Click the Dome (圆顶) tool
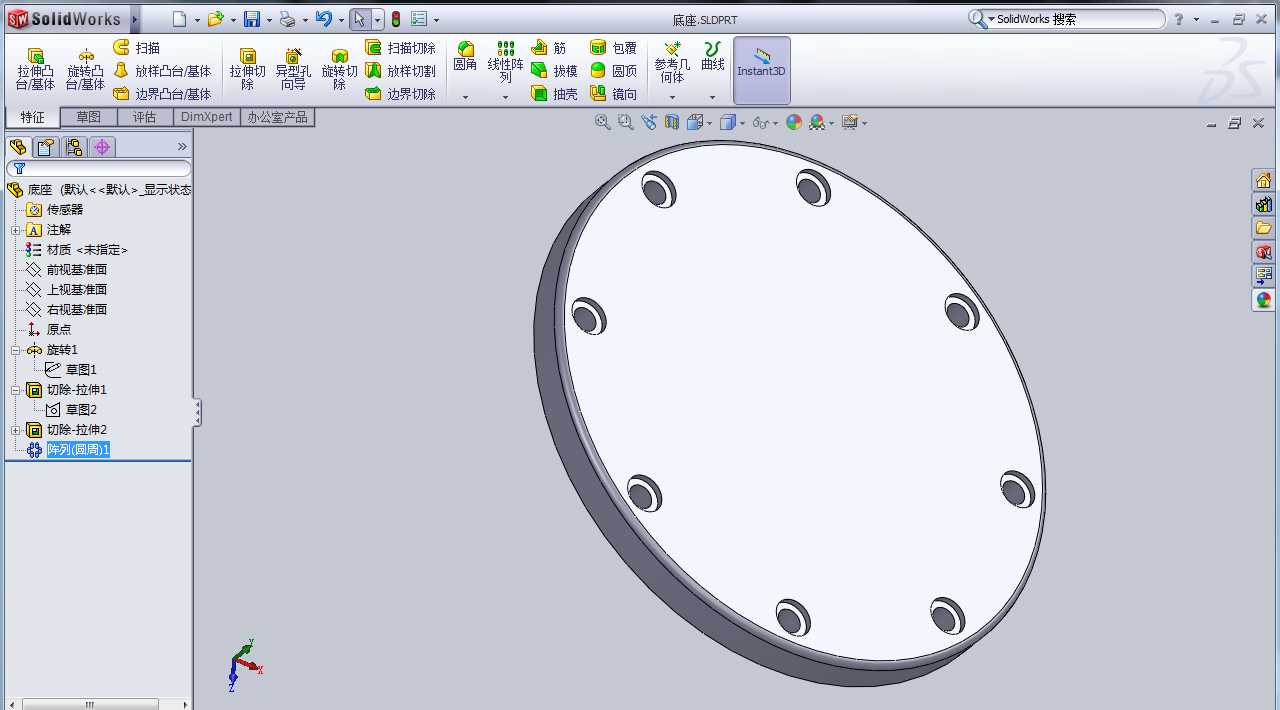Screen dimensions: 1280x710 [613, 71]
